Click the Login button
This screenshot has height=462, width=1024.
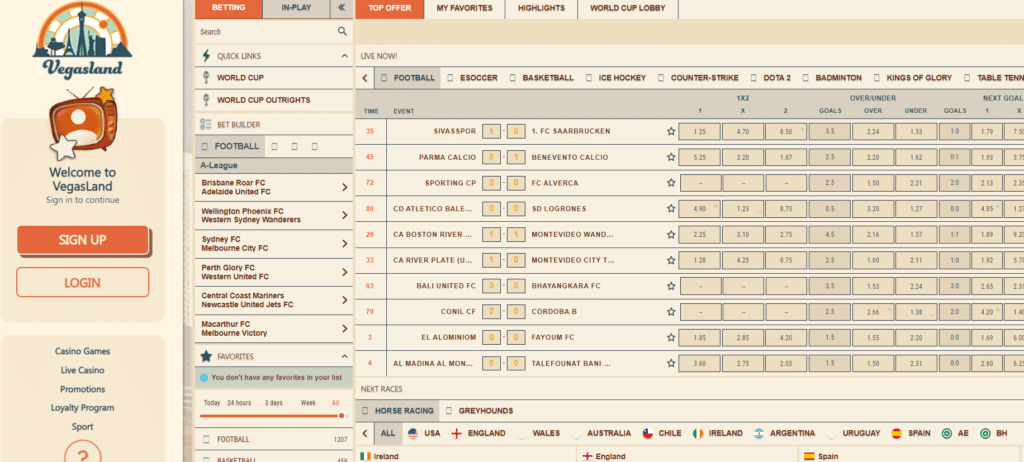tap(82, 282)
